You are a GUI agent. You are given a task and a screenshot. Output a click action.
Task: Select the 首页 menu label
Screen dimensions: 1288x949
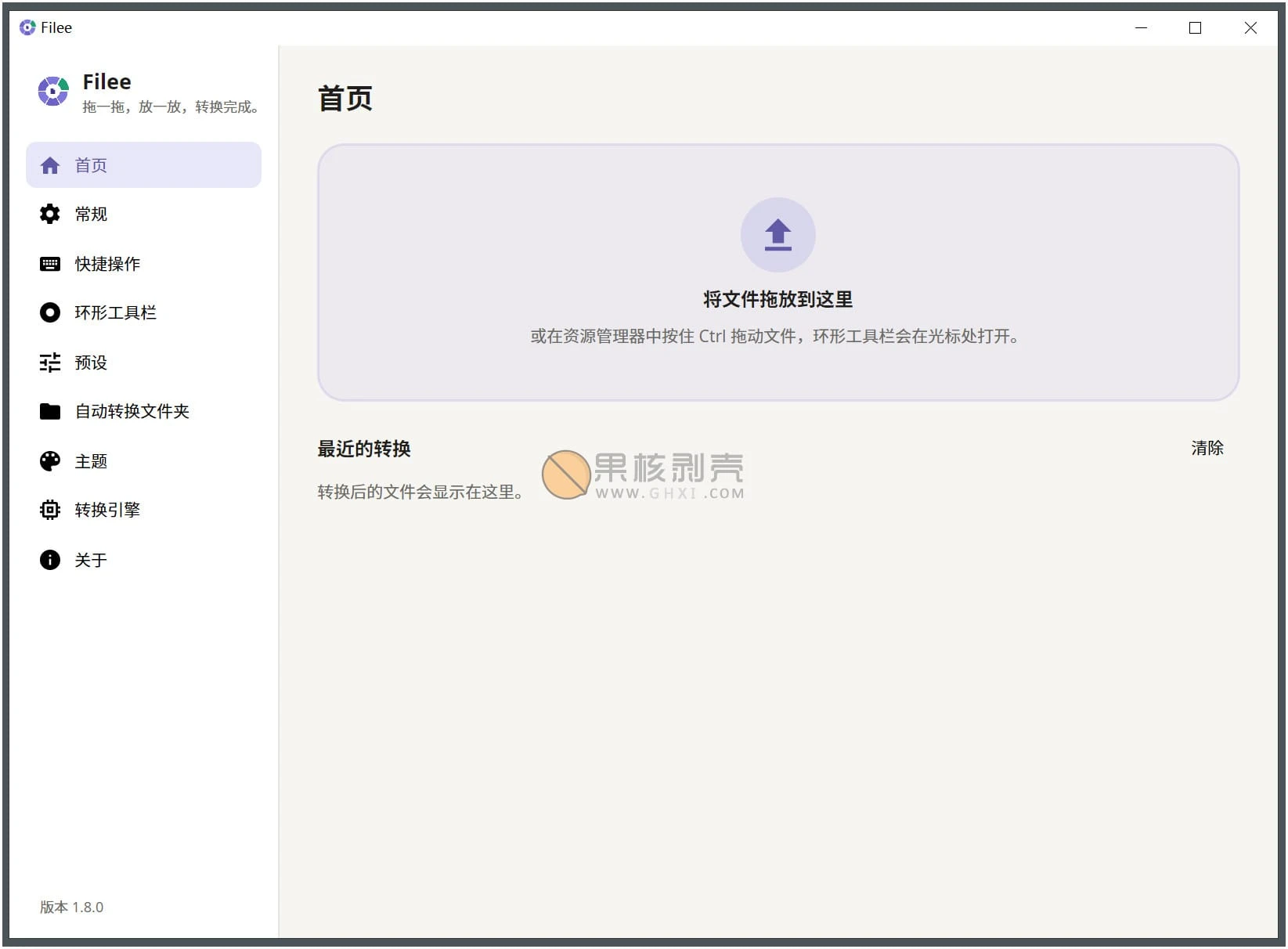91,165
